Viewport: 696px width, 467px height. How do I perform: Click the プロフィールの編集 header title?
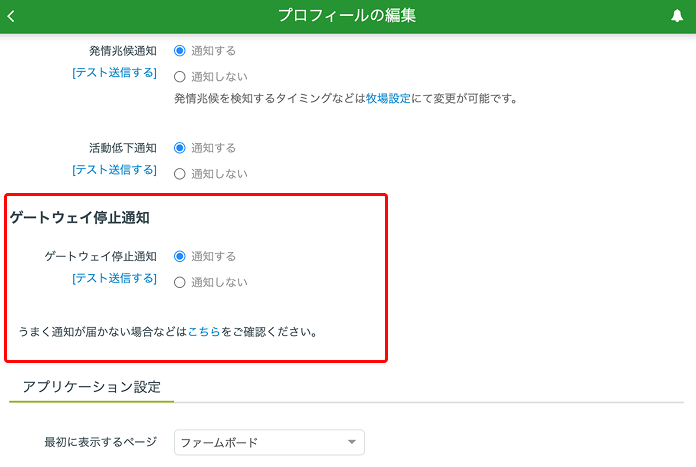[x=347, y=16]
